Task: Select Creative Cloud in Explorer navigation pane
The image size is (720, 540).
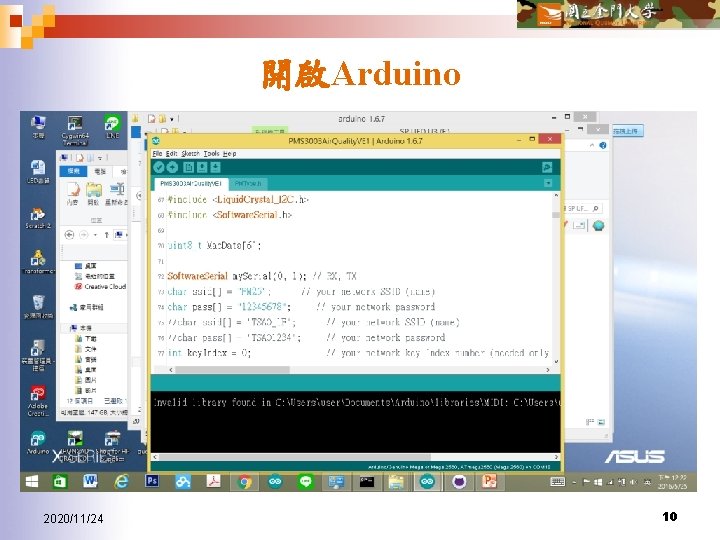Action: pyautogui.click(x=101, y=287)
